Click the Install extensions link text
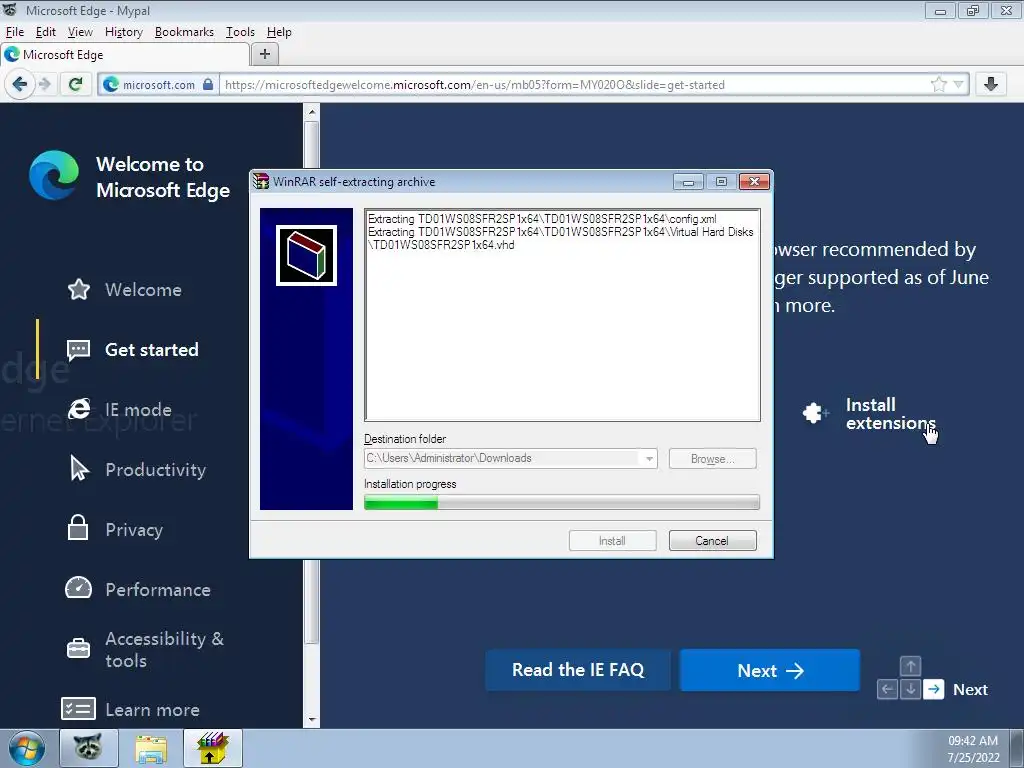Screen dimensions: 1024x768 [890, 414]
